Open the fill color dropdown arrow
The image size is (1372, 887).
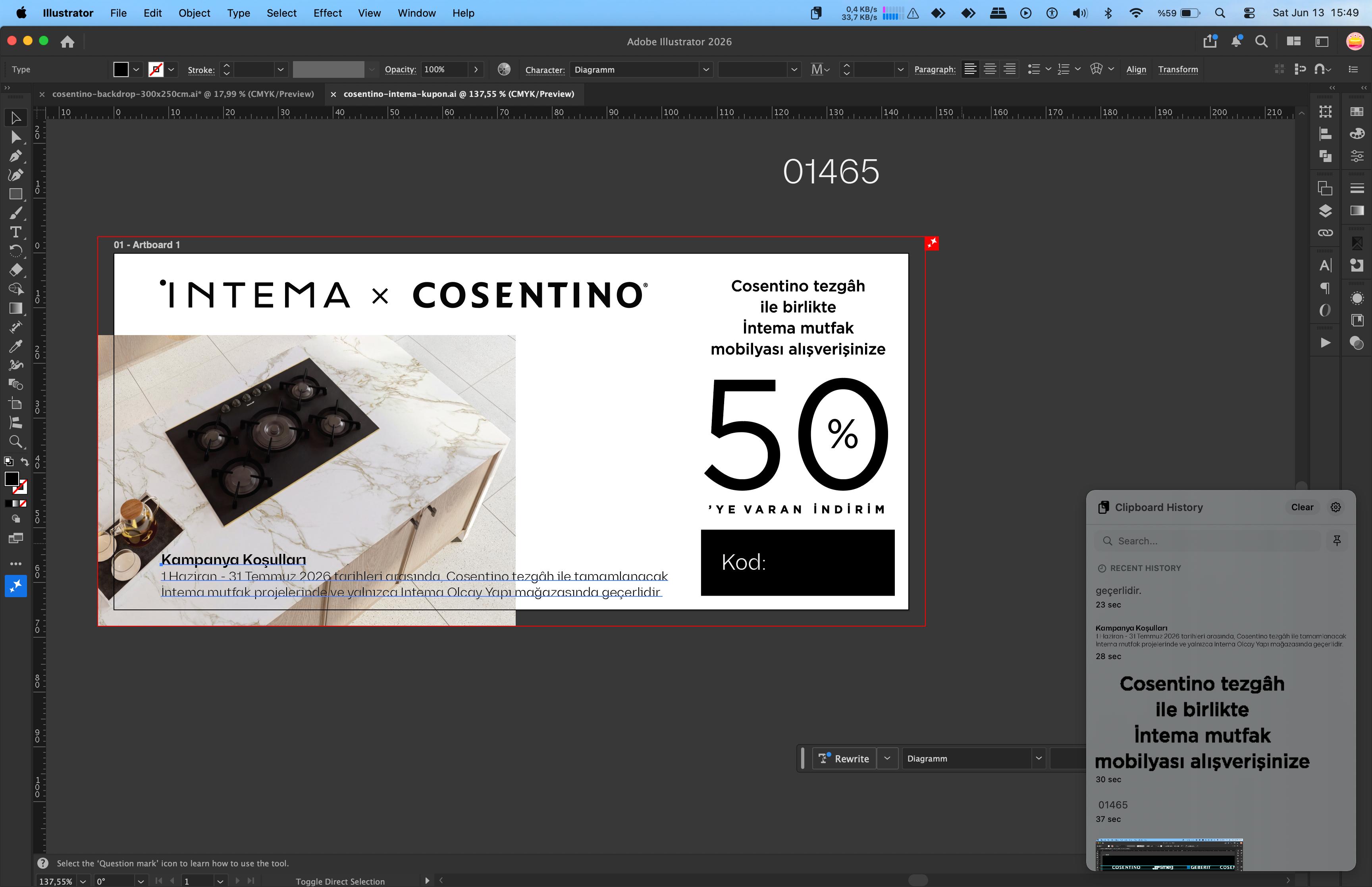click(x=136, y=69)
